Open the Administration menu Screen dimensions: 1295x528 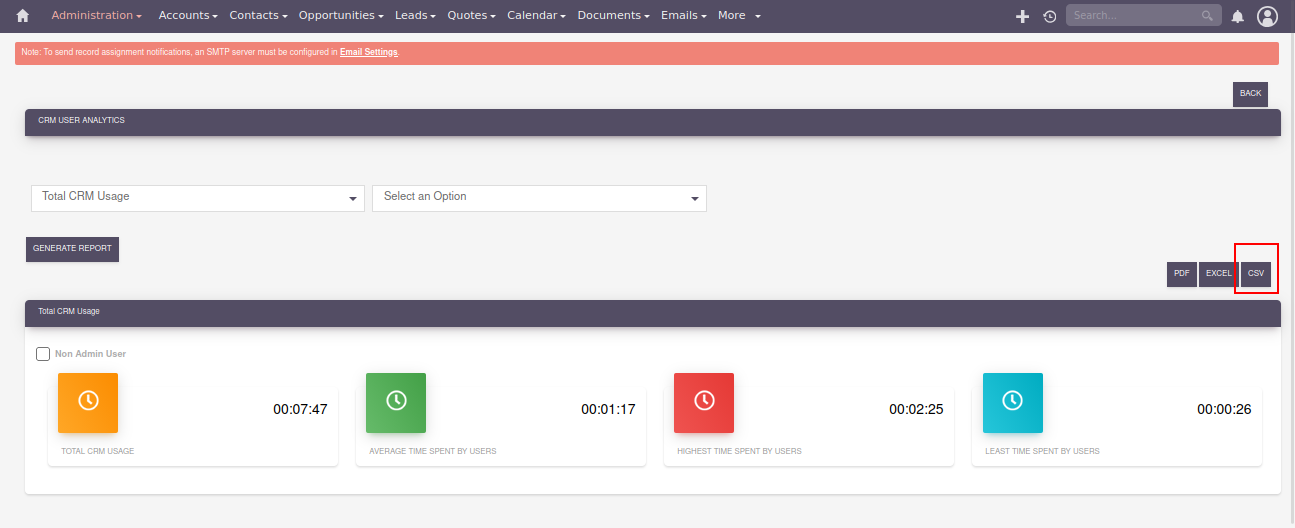coord(96,16)
